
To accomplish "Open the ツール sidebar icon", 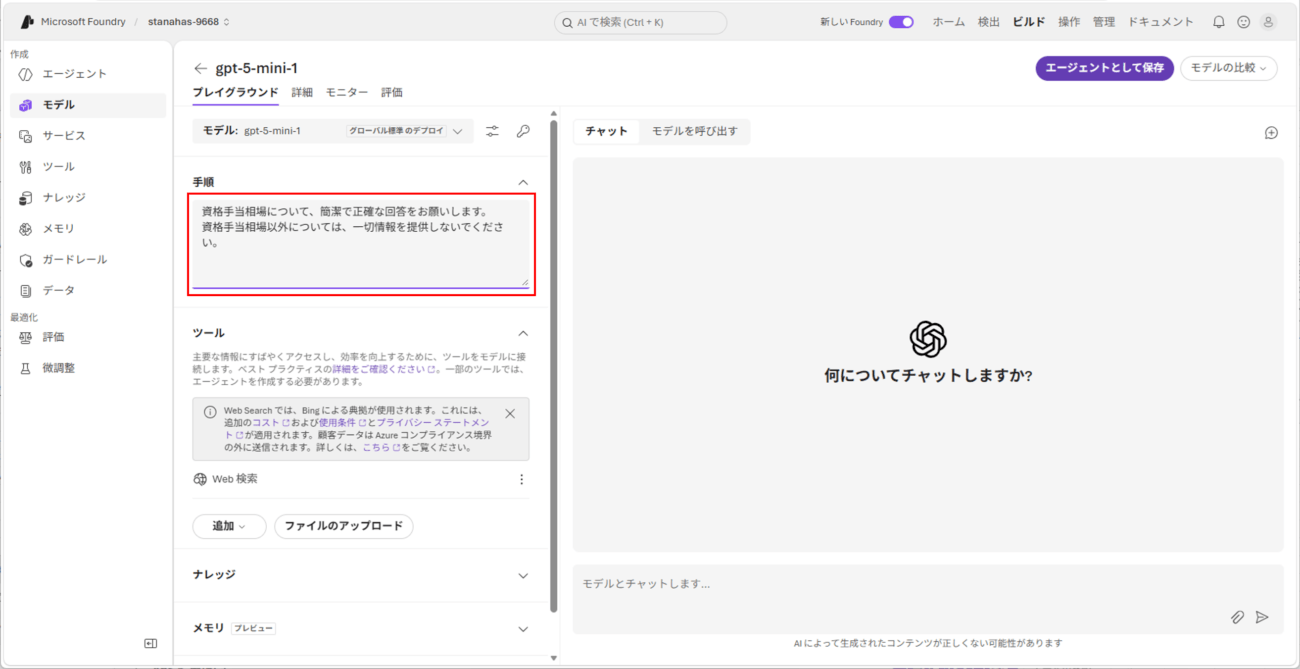I will coord(26,167).
